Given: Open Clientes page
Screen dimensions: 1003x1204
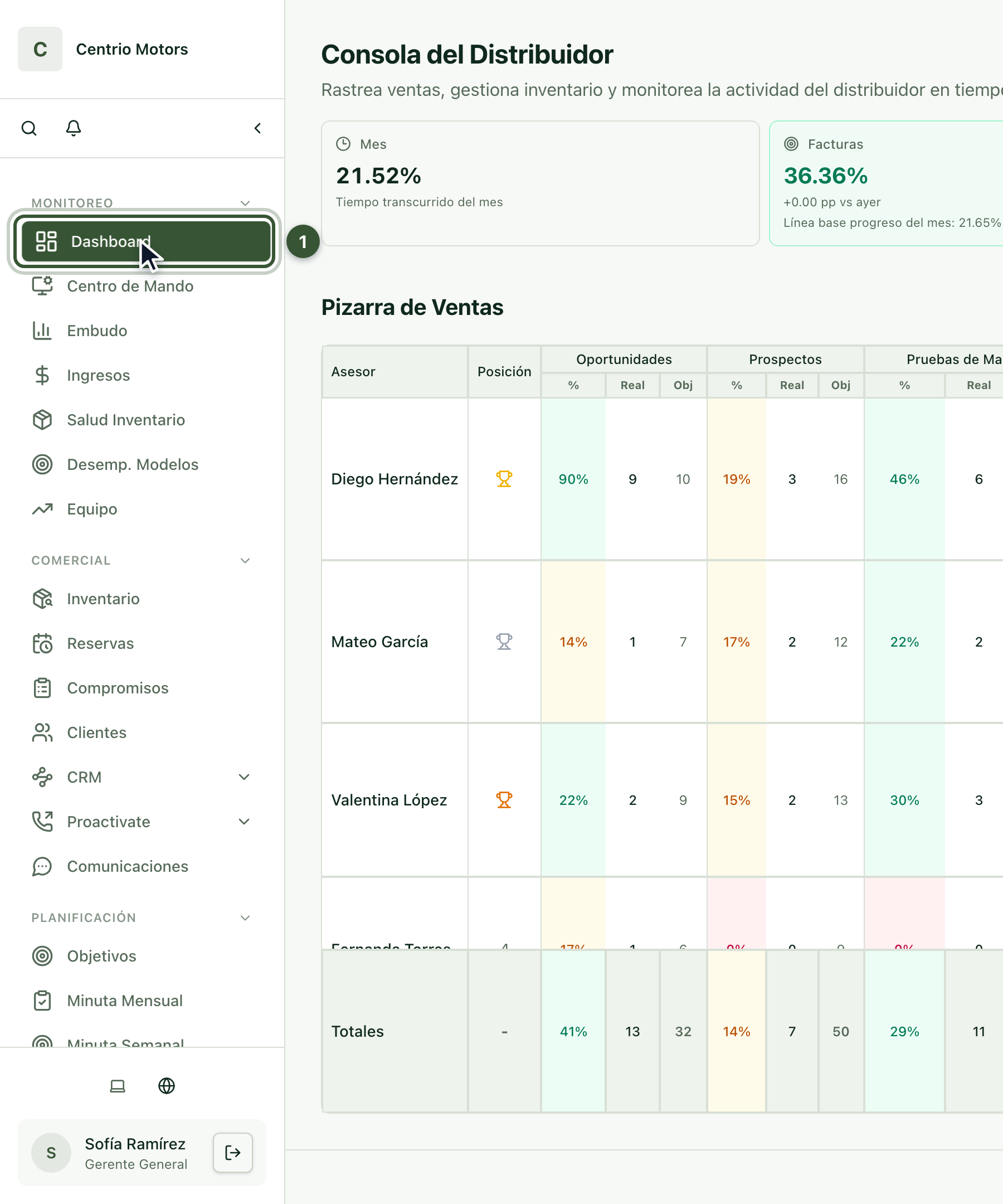Looking at the screenshot, I should pyautogui.click(x=142, y=733).
